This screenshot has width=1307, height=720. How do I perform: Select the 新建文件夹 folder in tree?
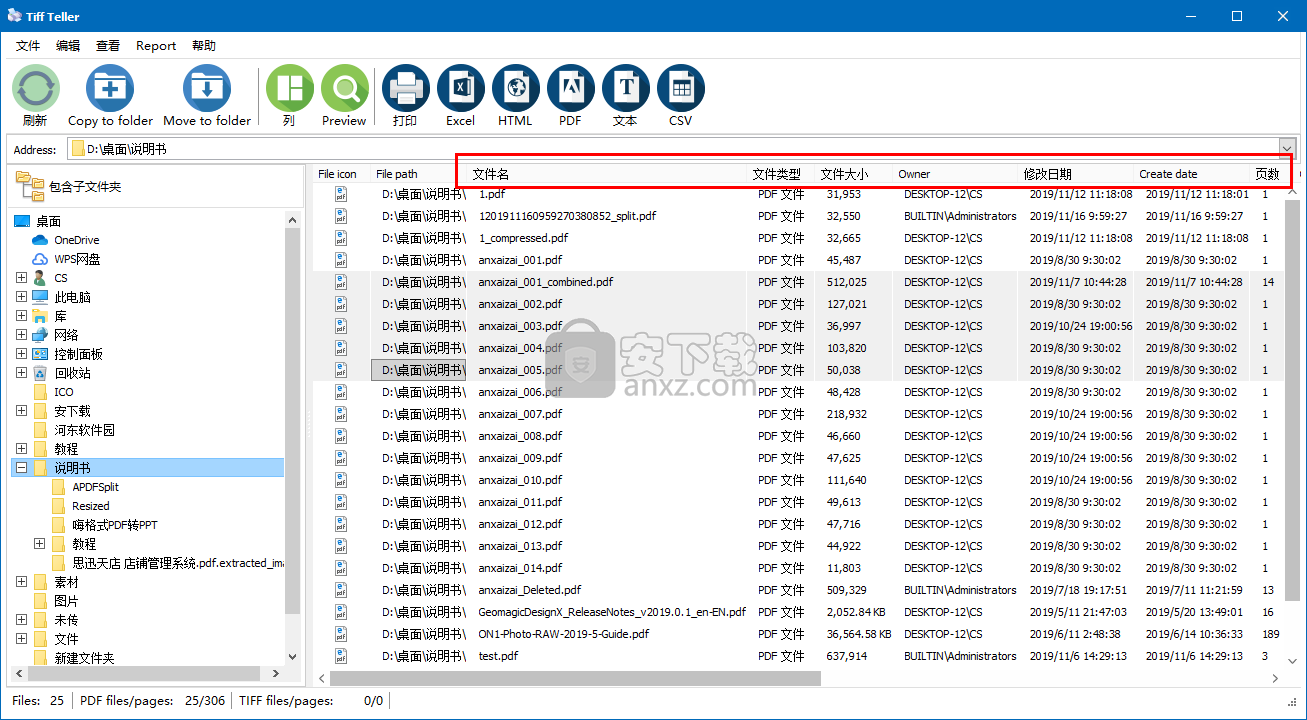point(84,658)
